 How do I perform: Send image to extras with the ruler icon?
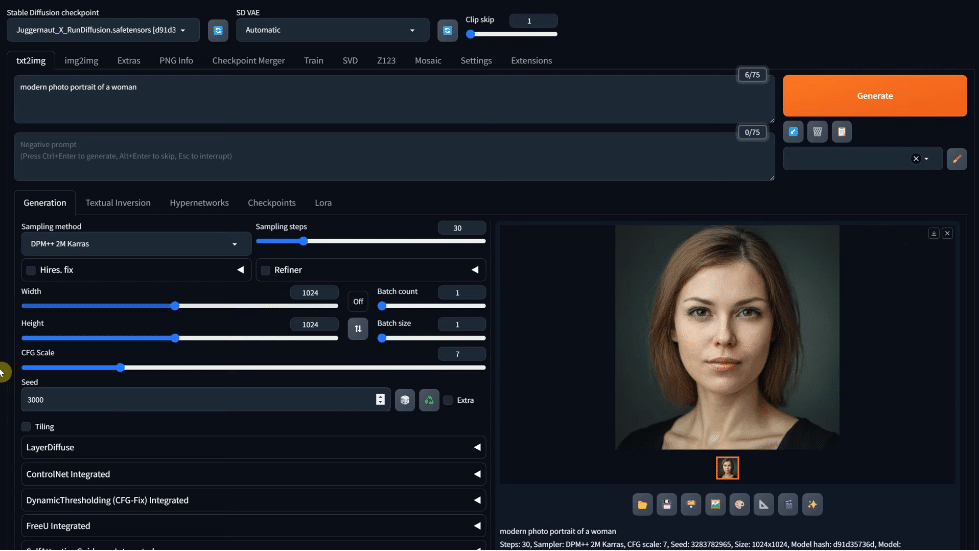[764, 504]
